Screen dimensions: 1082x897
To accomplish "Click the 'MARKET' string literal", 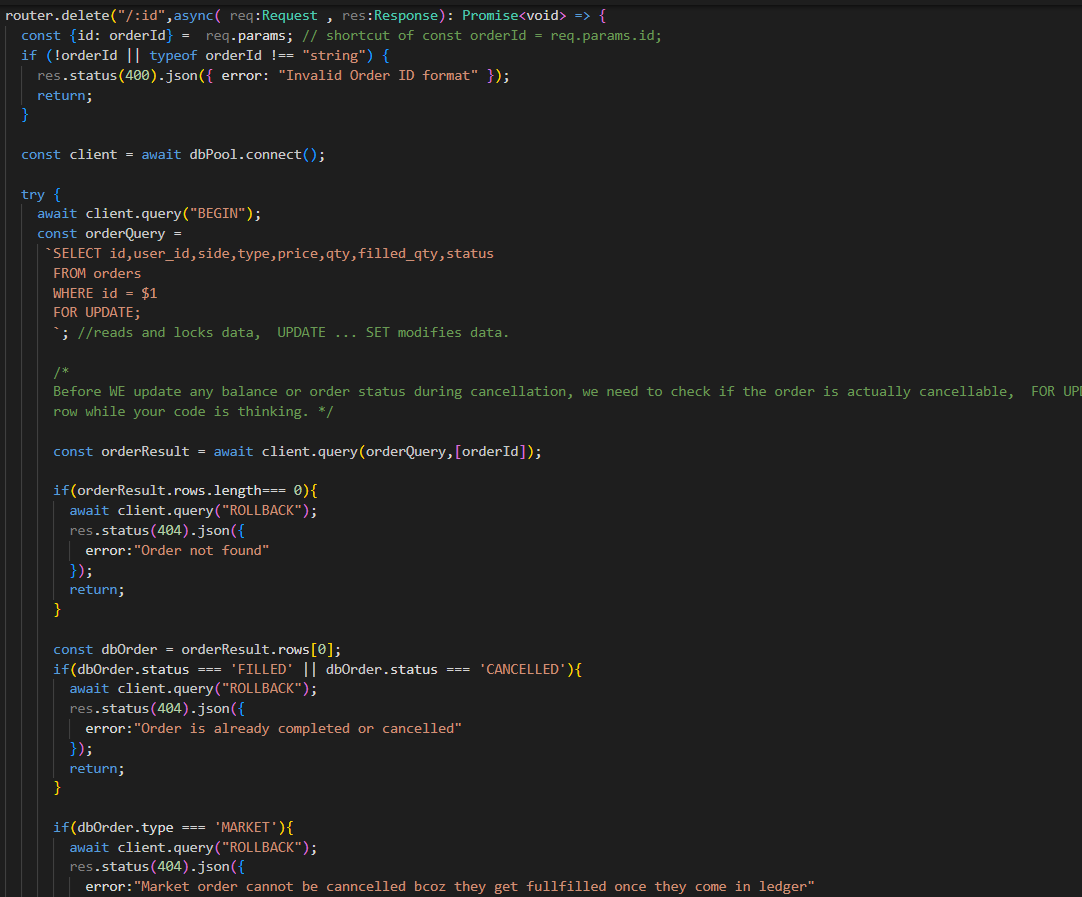I will 245,827.
